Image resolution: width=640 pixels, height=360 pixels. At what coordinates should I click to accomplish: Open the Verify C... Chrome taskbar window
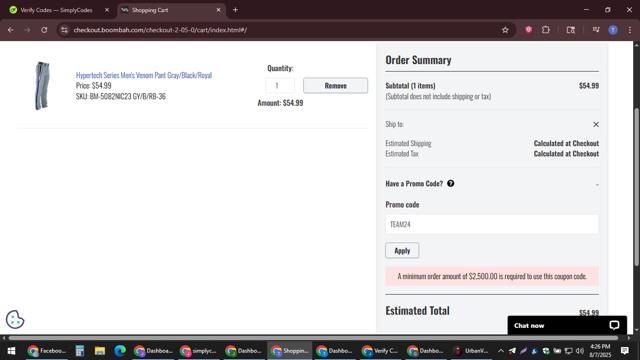pyautogui.click(x=380, y=351)
